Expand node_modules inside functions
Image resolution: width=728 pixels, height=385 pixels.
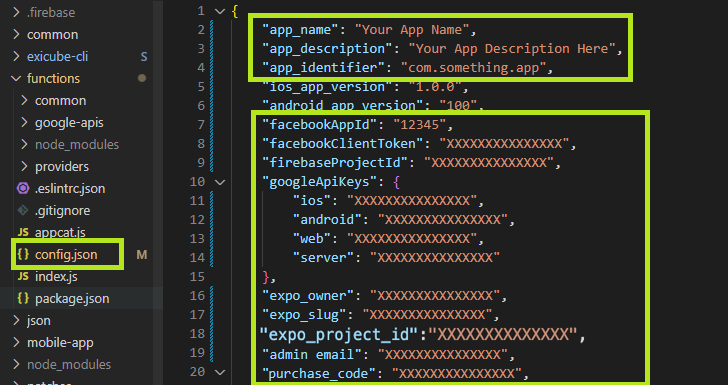[25, 144]
